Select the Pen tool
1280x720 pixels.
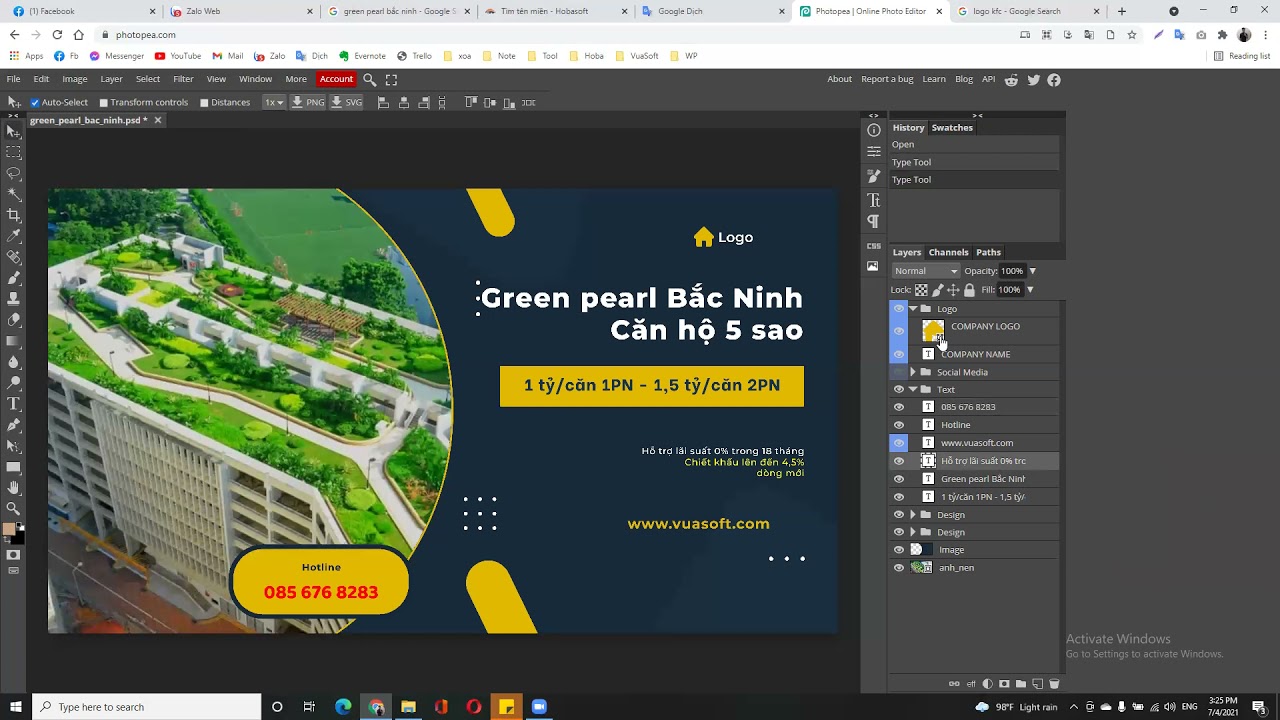[13, 425]
